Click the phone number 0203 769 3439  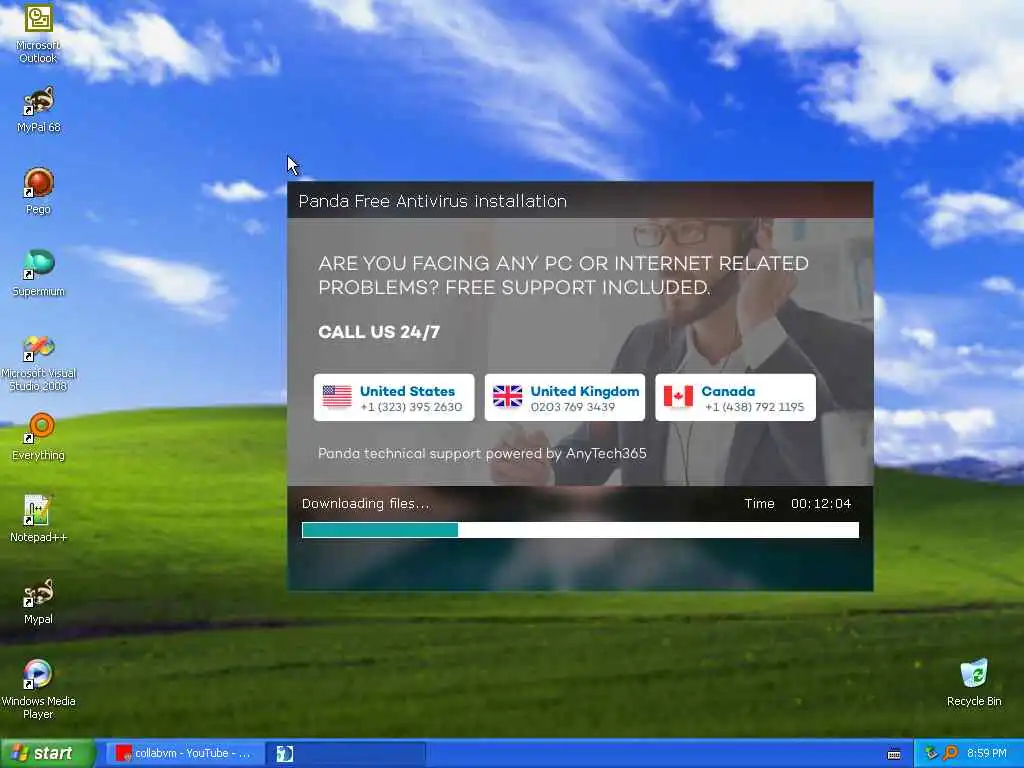(573, 407)
